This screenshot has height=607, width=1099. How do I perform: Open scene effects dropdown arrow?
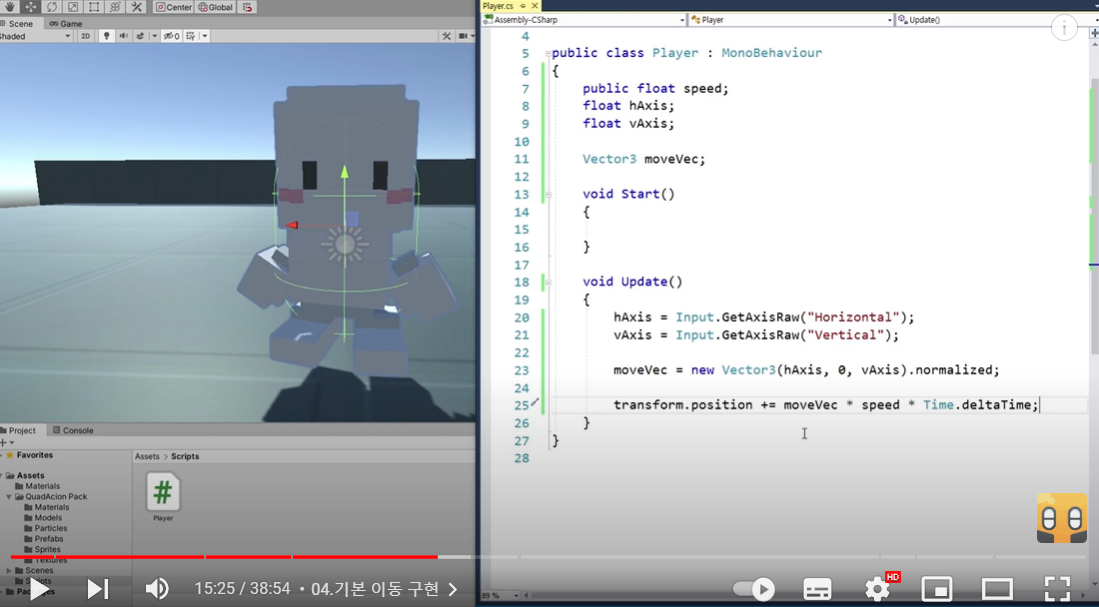point(154,36)
